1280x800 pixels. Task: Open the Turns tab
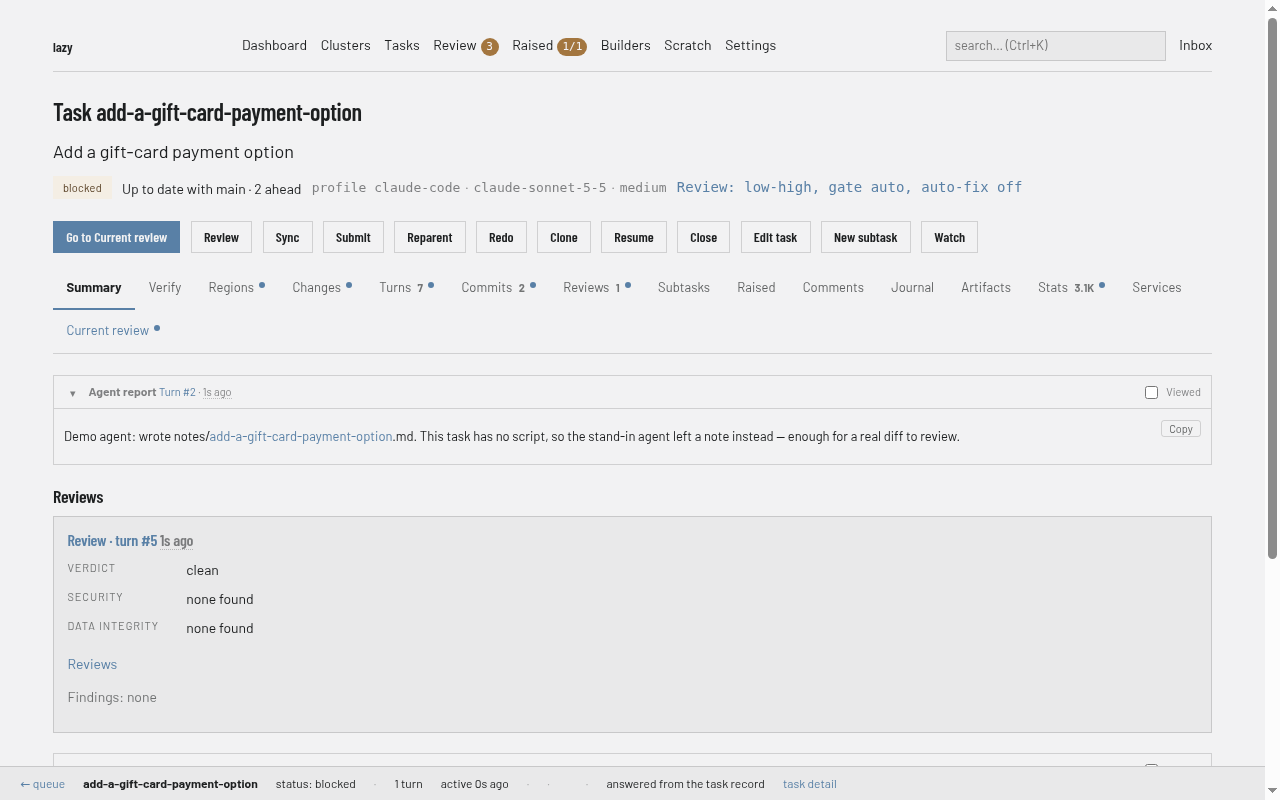[x=406, y=287]
